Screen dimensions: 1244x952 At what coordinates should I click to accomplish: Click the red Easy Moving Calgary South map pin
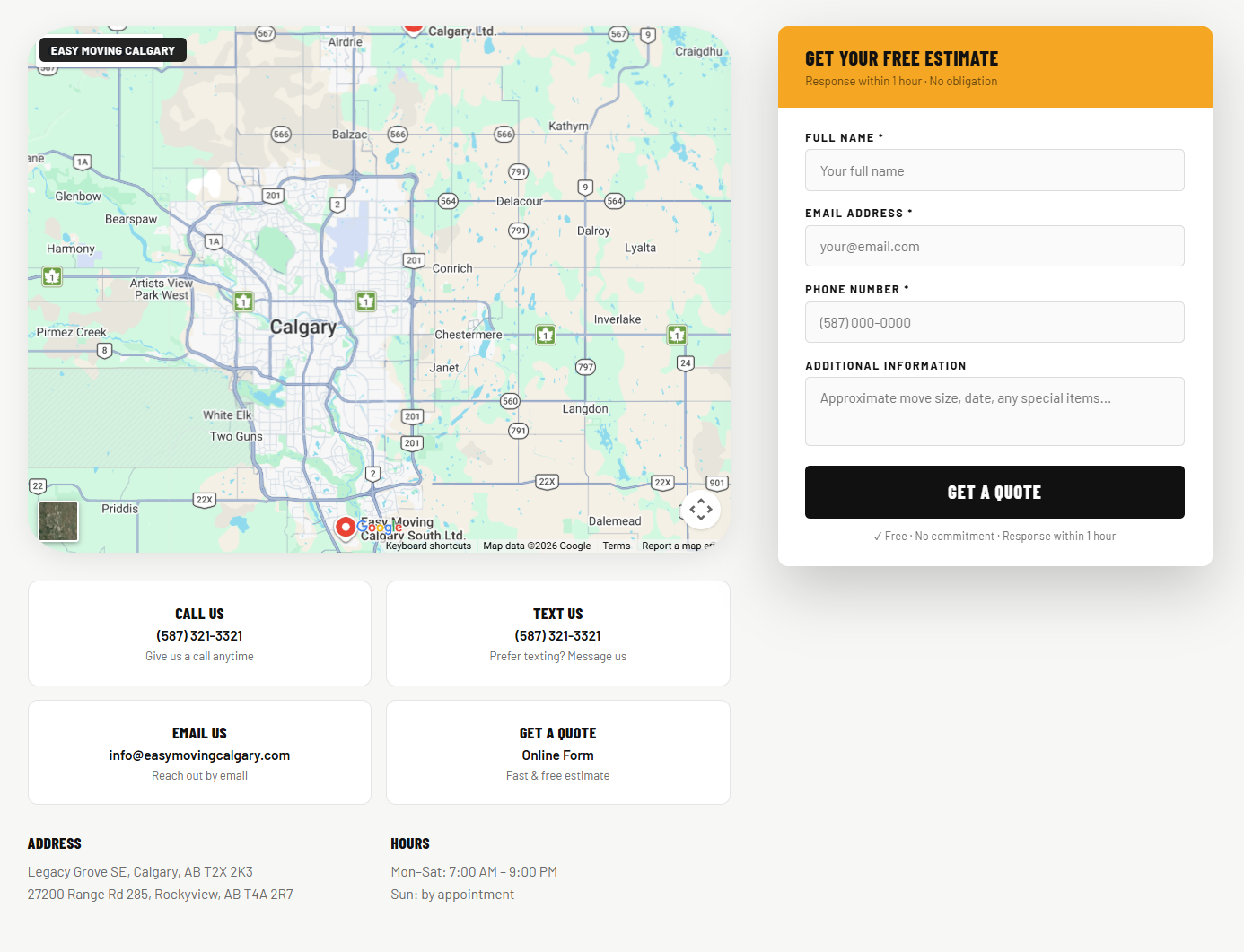click(x=346, y=528)
